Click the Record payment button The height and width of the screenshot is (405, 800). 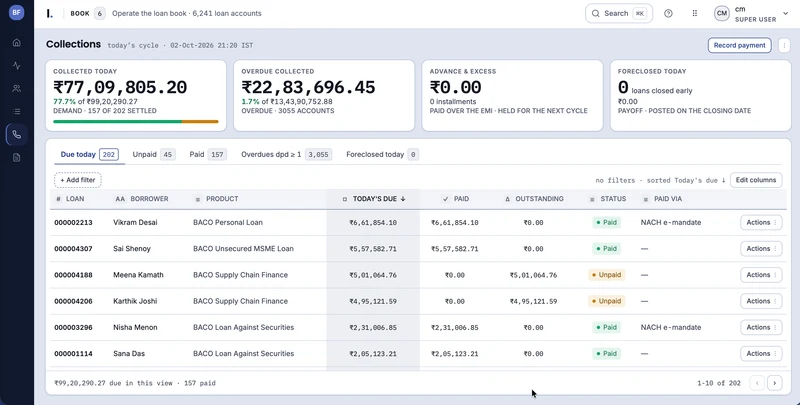tap(739, 45)
